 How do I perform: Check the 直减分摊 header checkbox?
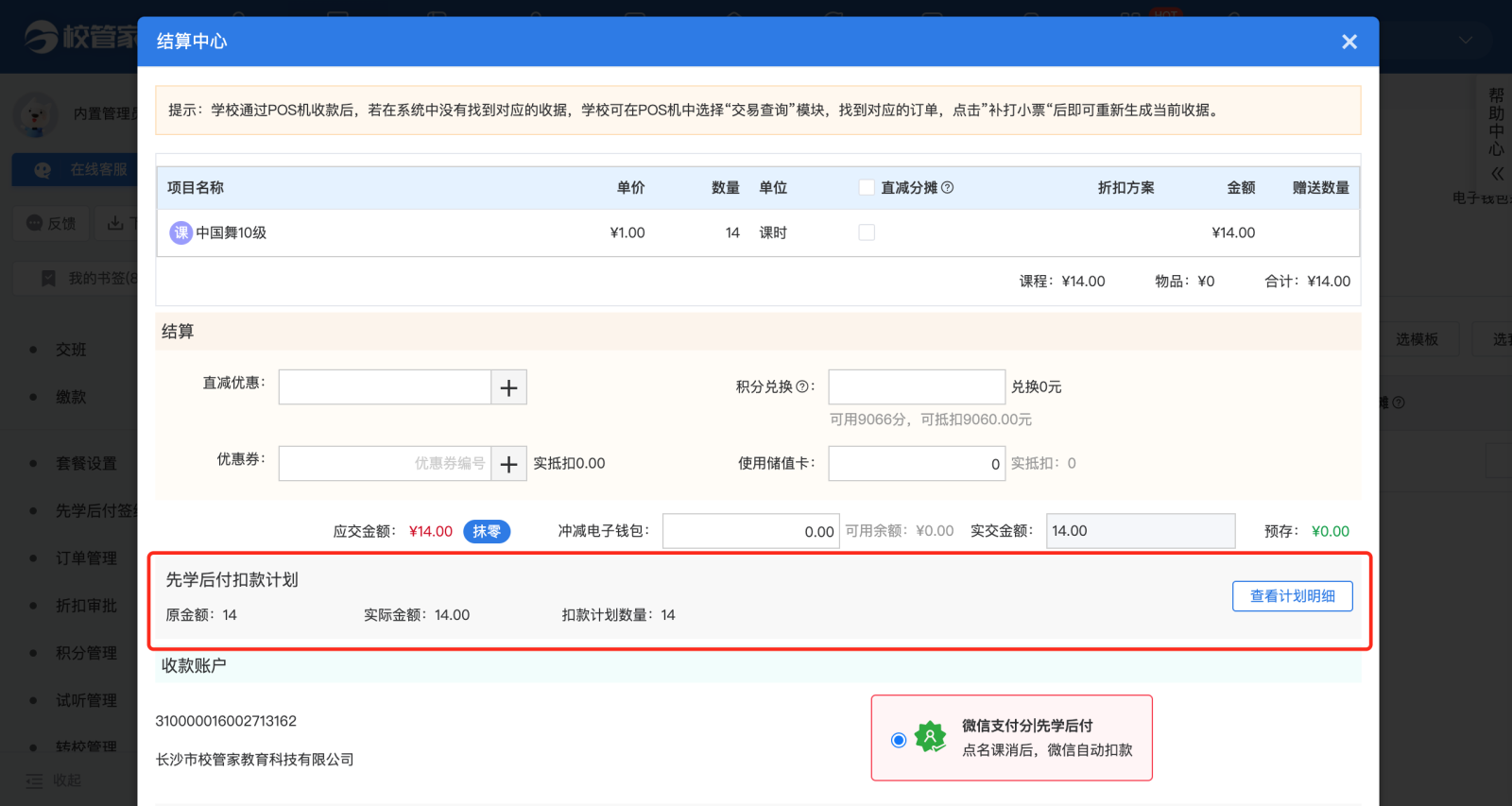(x=867, y=187)
